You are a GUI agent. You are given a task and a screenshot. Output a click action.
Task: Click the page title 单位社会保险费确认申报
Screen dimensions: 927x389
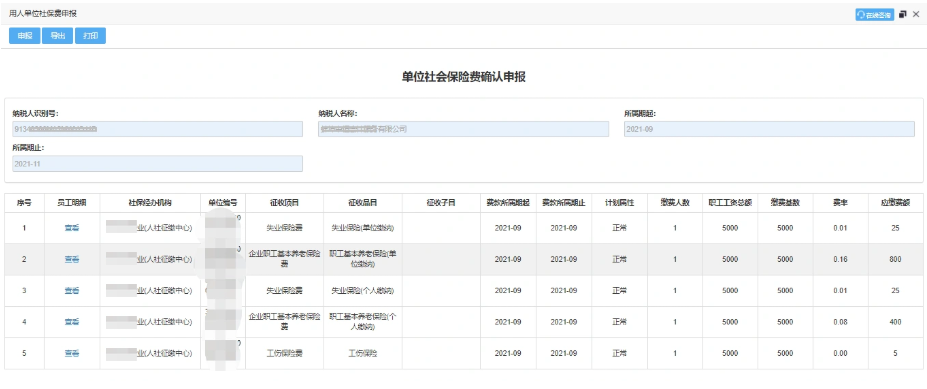(464, 77)
